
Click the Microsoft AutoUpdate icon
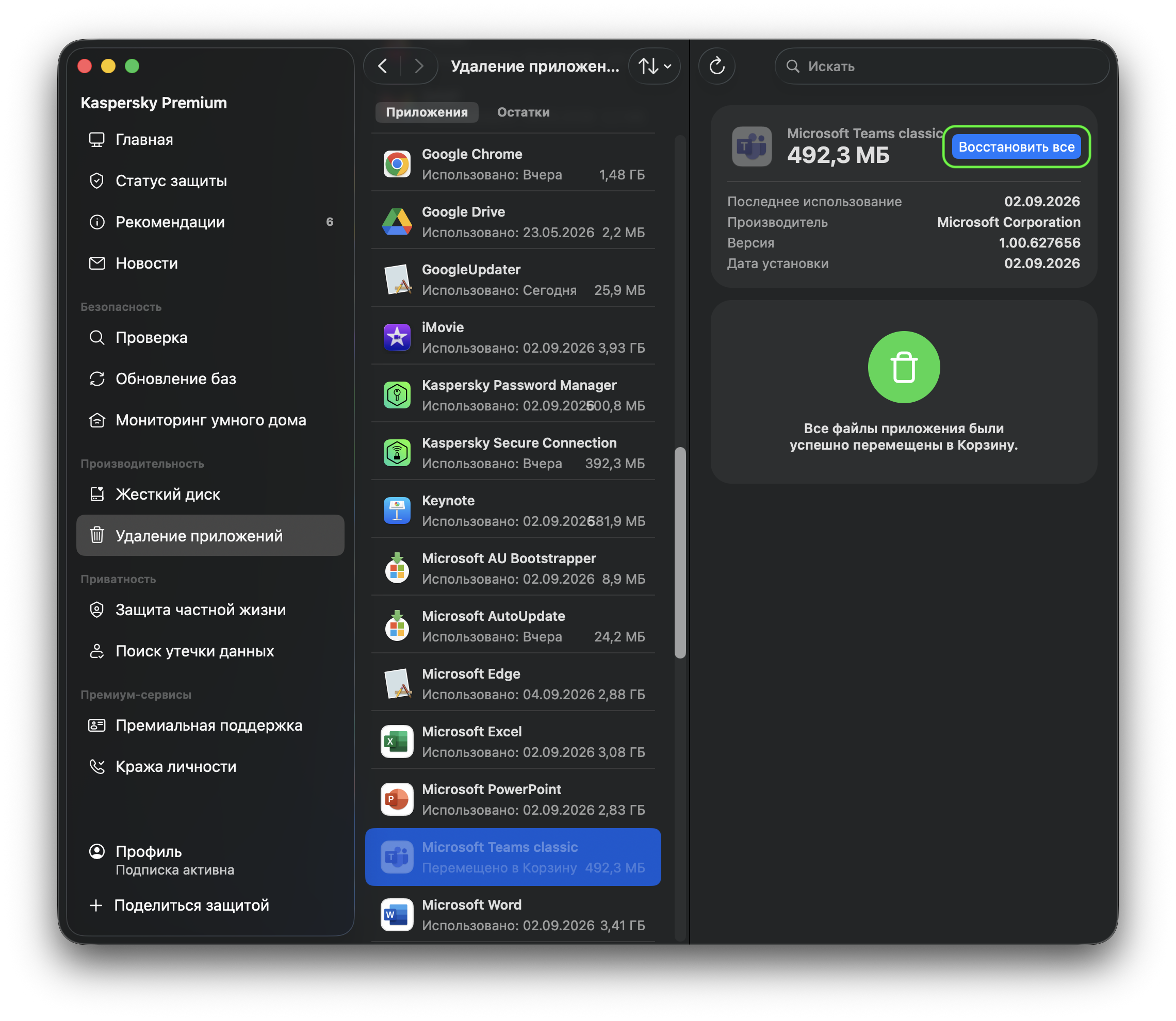[x=397, y=626]
